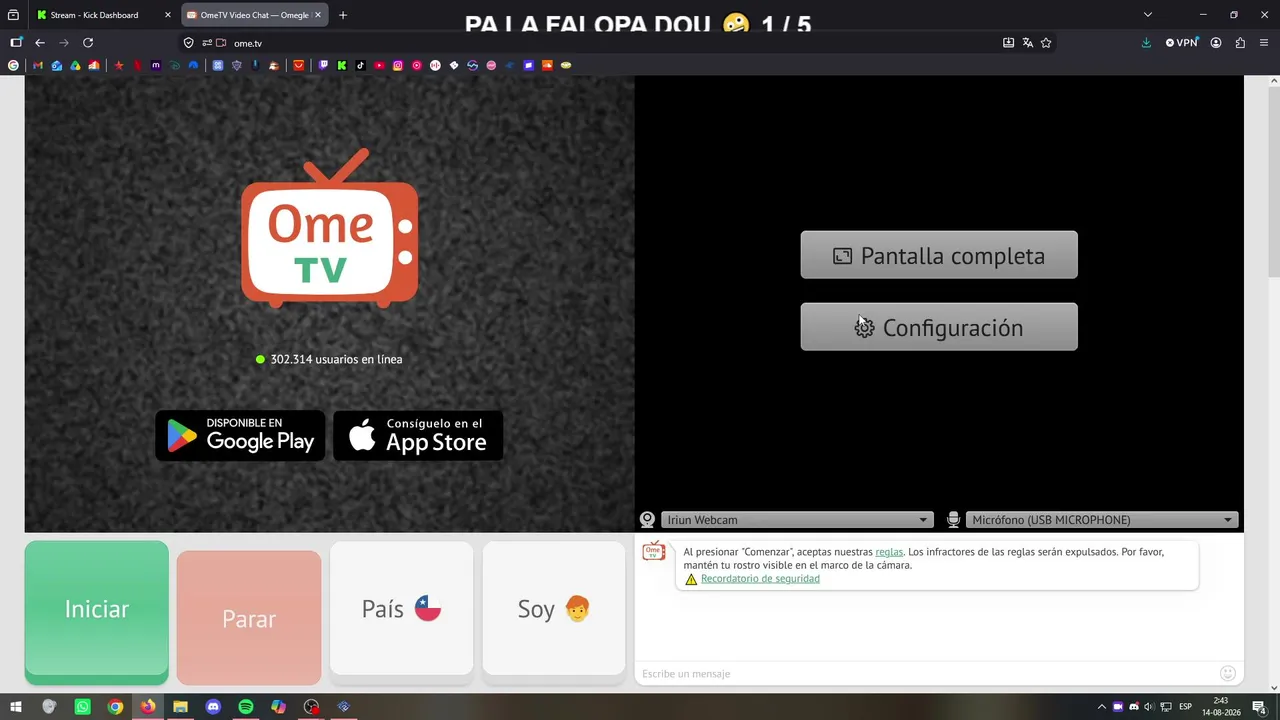
Task: Reload the current page
Action: click(88, 43)
